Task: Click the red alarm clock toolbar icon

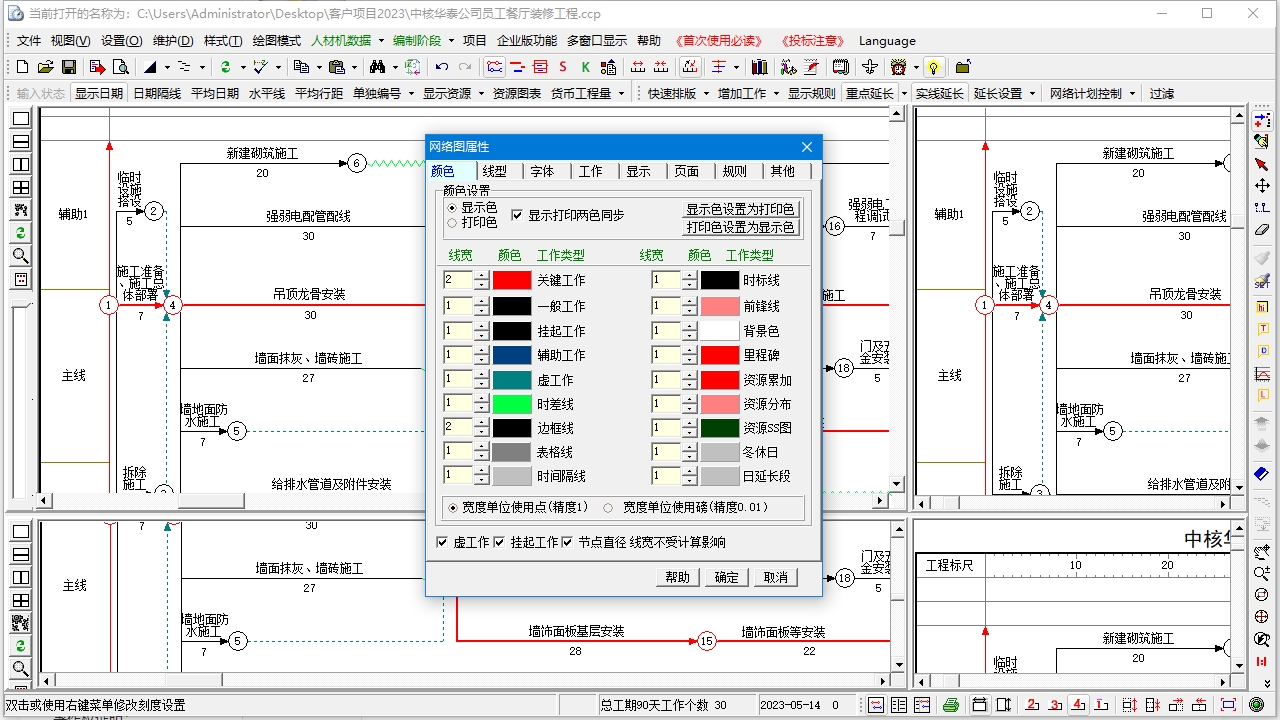Action: tap(900, 68)
